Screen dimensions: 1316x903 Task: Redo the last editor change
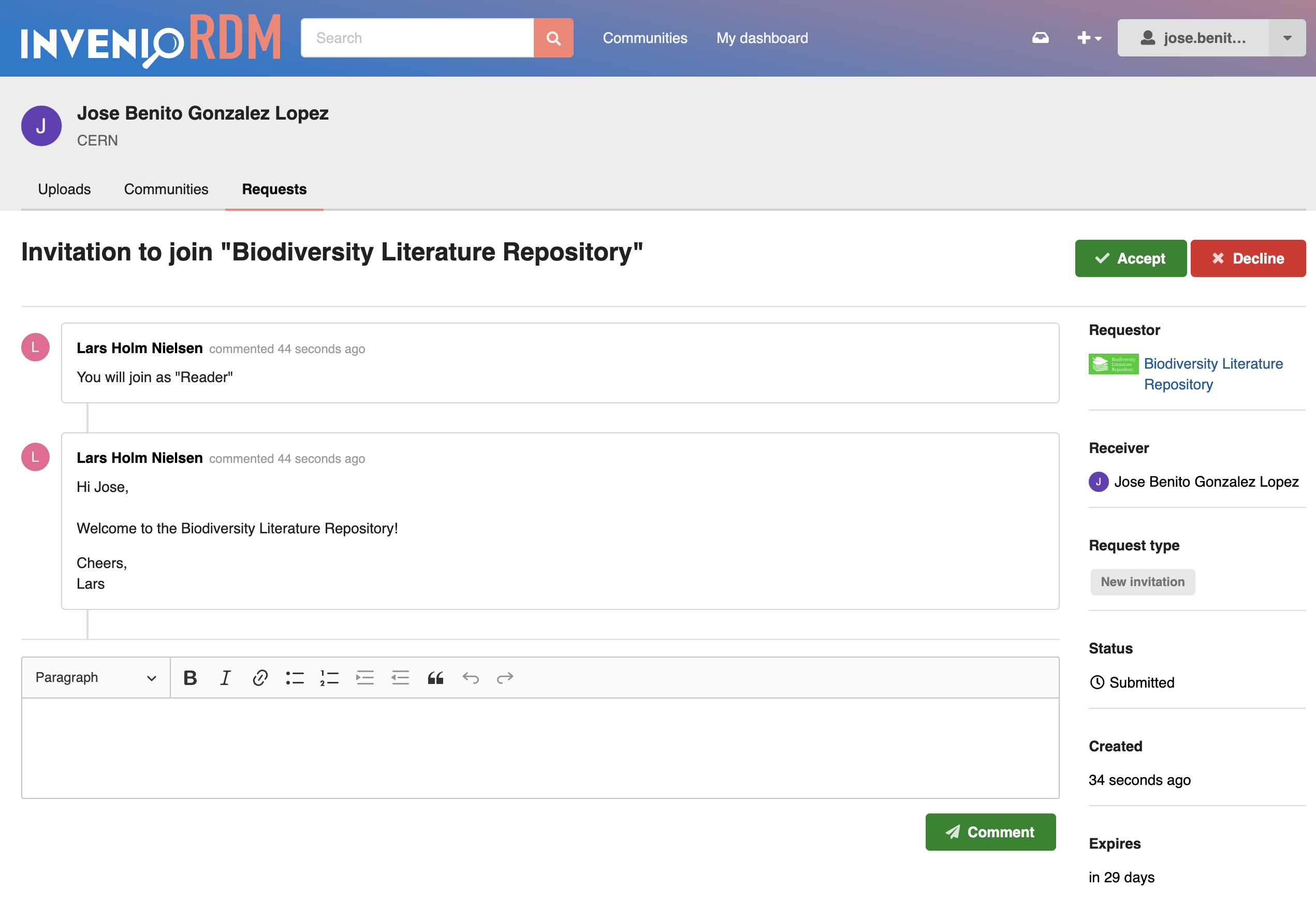(505, 678)
